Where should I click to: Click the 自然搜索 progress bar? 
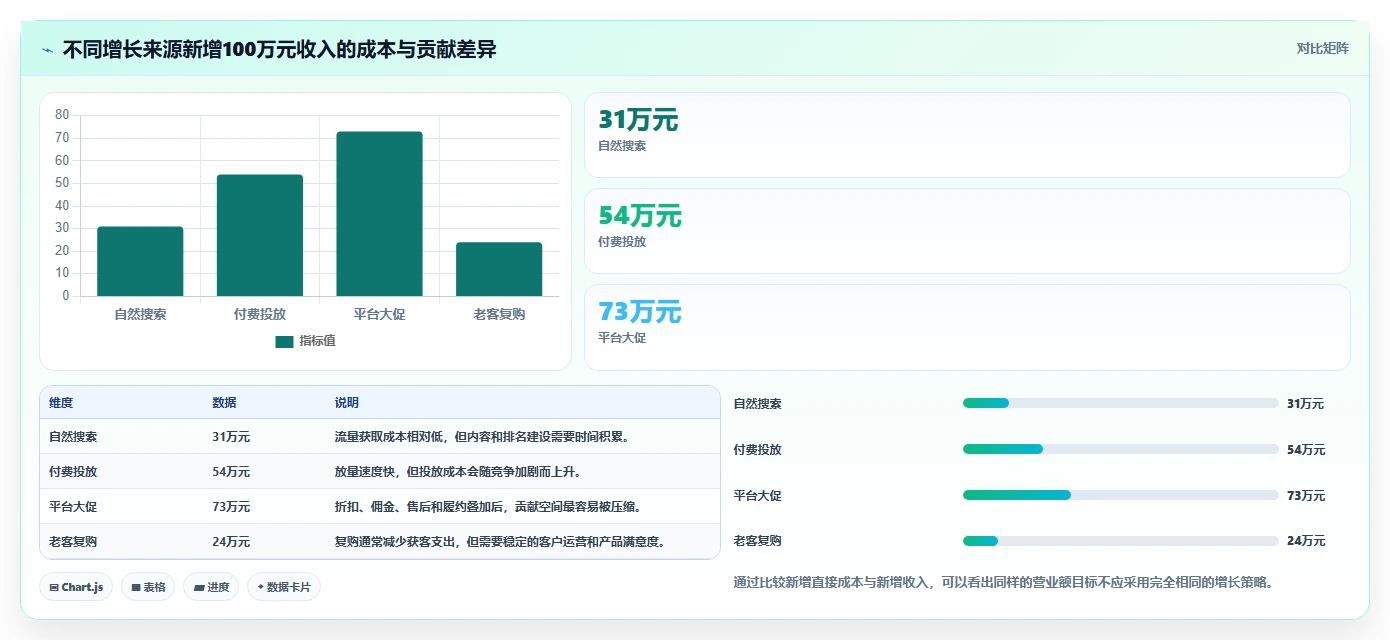(1120, 403)
